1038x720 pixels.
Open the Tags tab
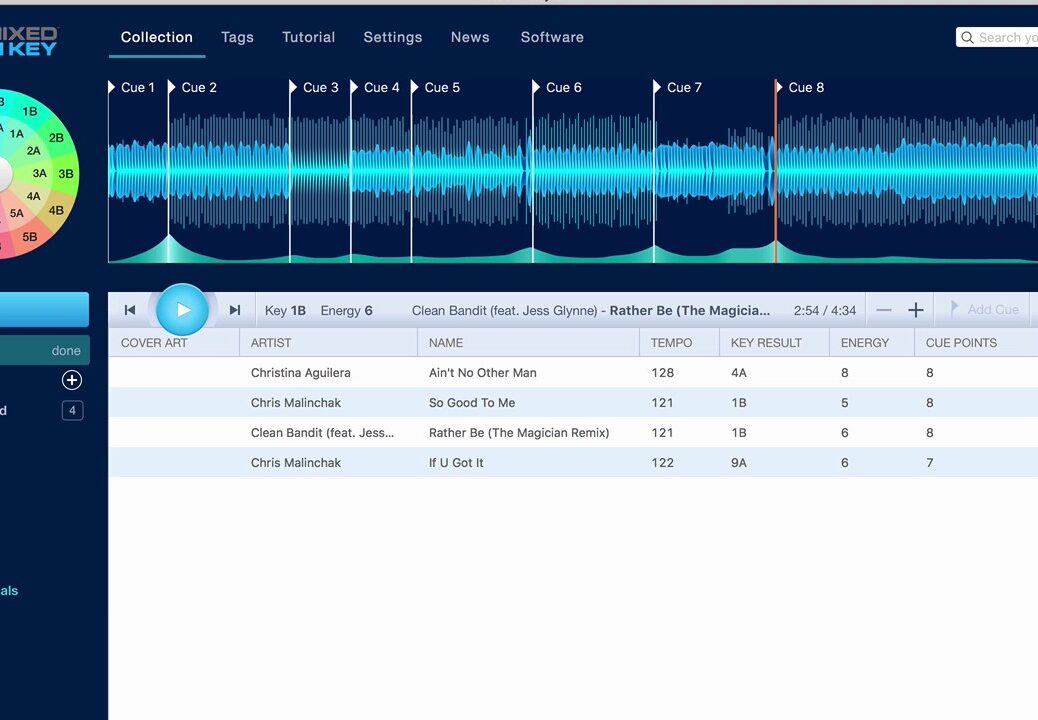click(238, 37)
